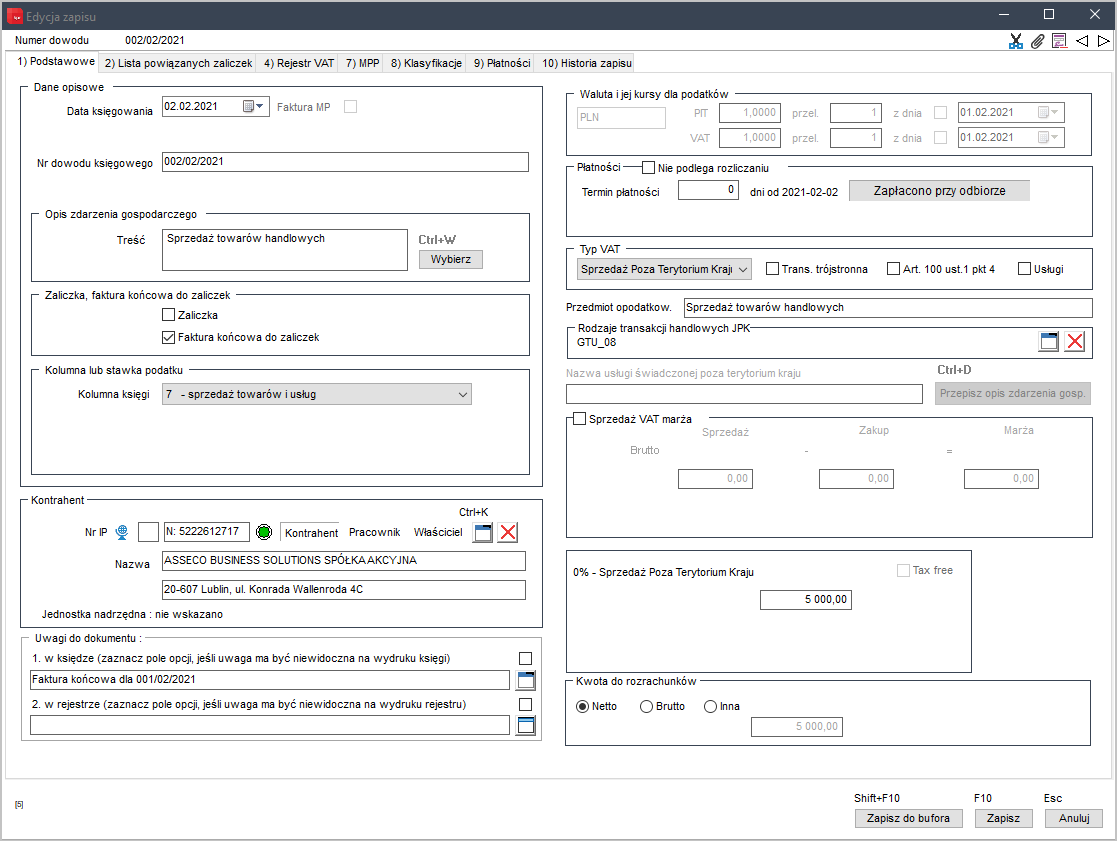Open GTU transaction types selection window icon

1049,341
